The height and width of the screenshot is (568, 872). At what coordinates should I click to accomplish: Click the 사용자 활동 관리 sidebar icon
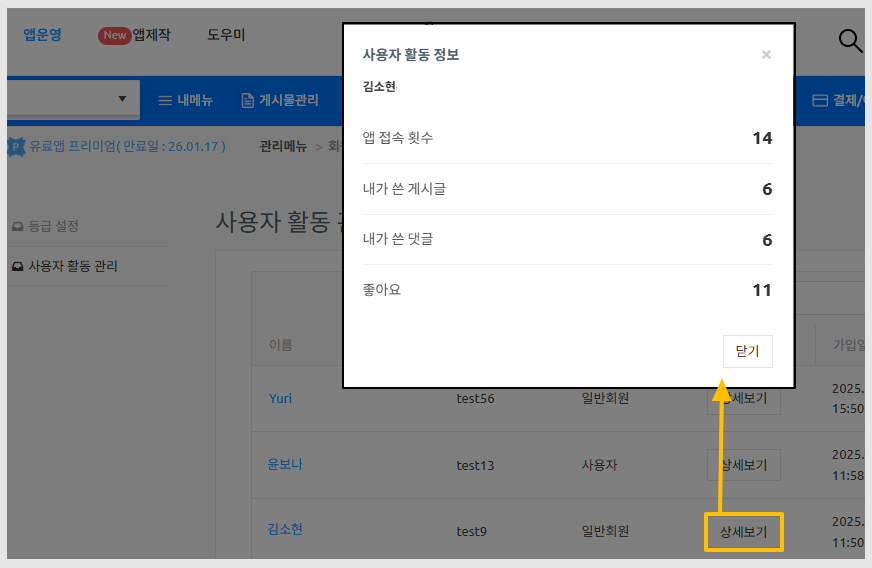pos(17,267)
